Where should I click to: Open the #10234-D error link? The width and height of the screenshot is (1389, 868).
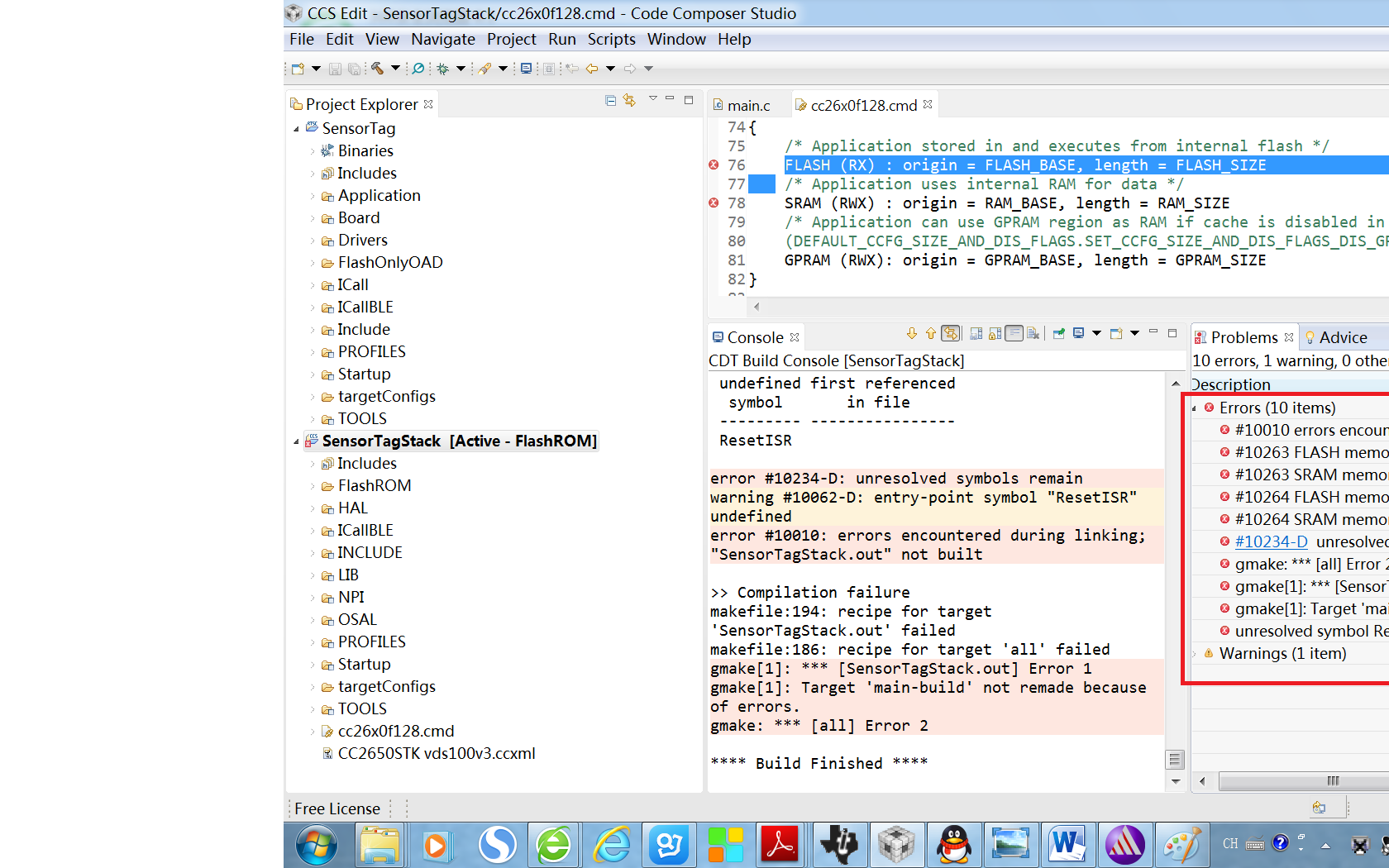1271,542
